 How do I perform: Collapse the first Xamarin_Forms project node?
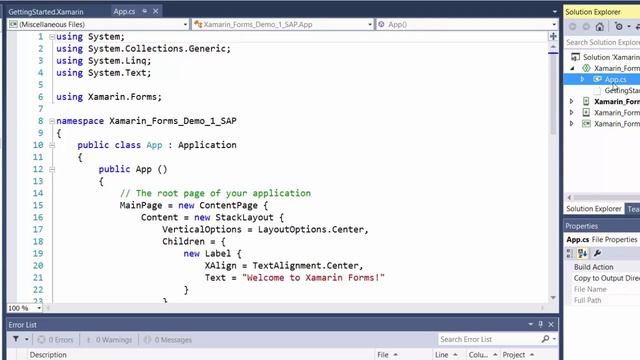coord(572,68)
